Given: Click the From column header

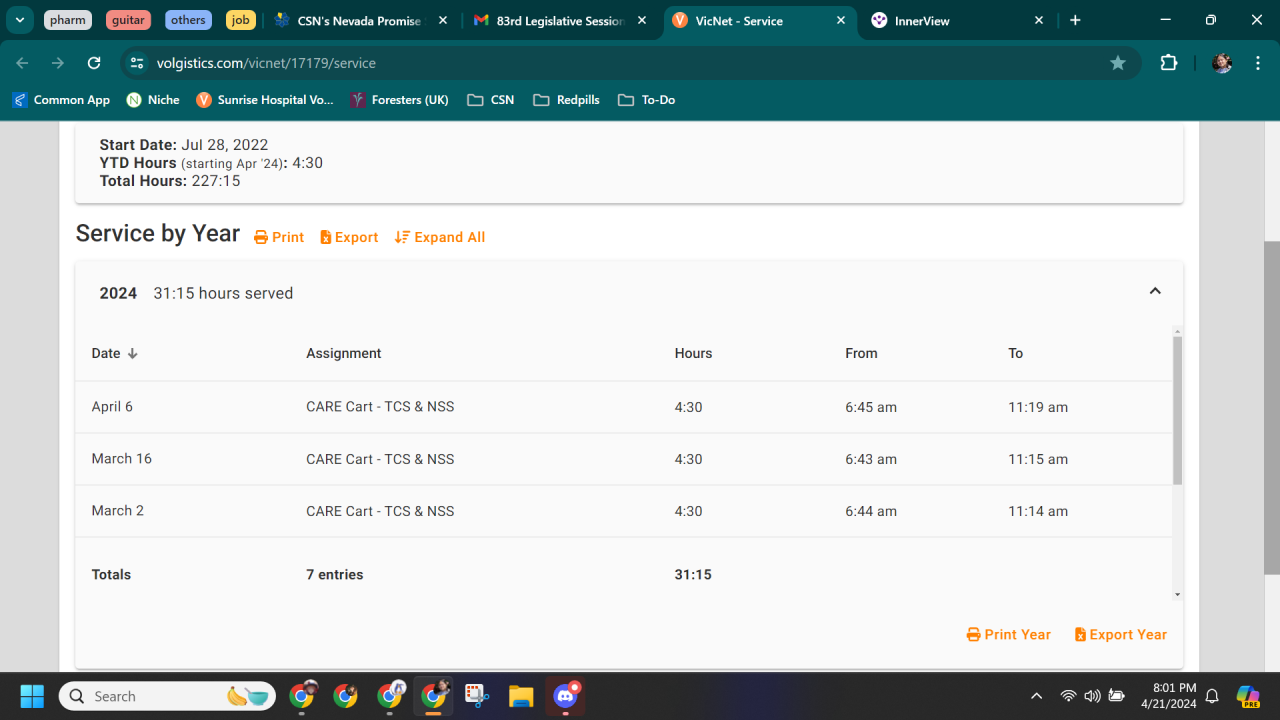Looking at the screenshot, I should (861, 353).
